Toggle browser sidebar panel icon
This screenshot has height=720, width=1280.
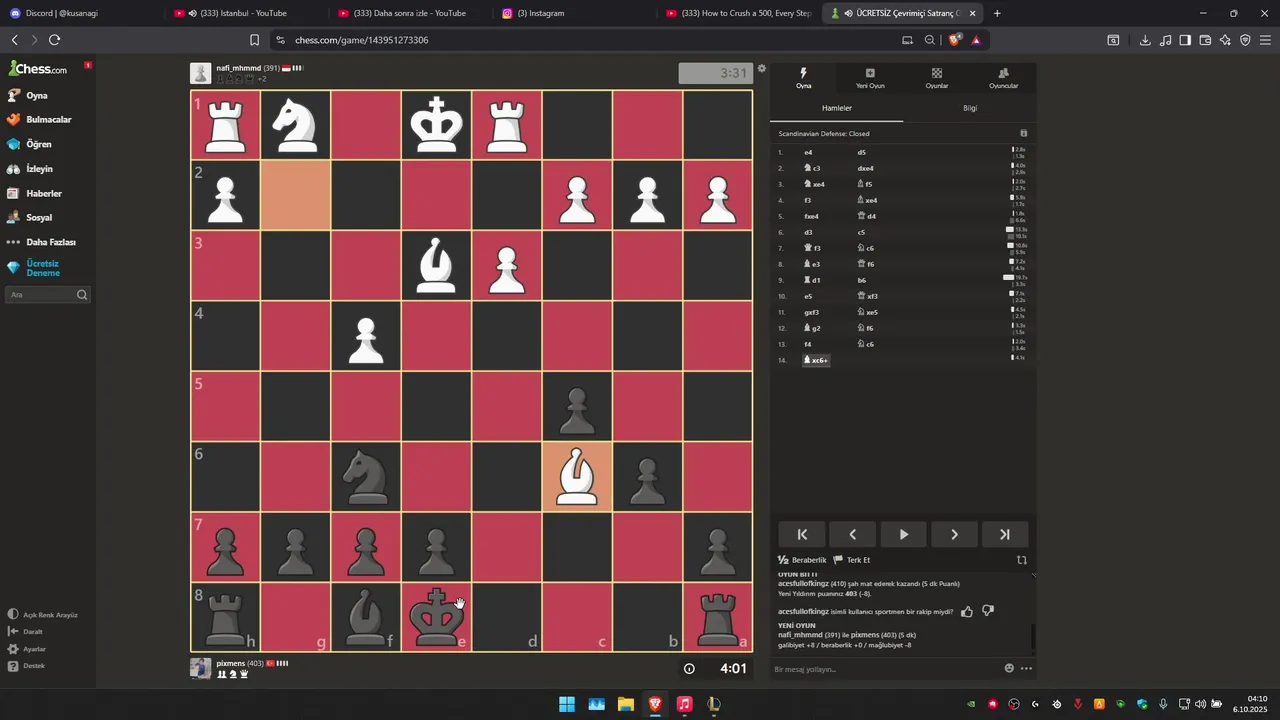pos(1185,40)
